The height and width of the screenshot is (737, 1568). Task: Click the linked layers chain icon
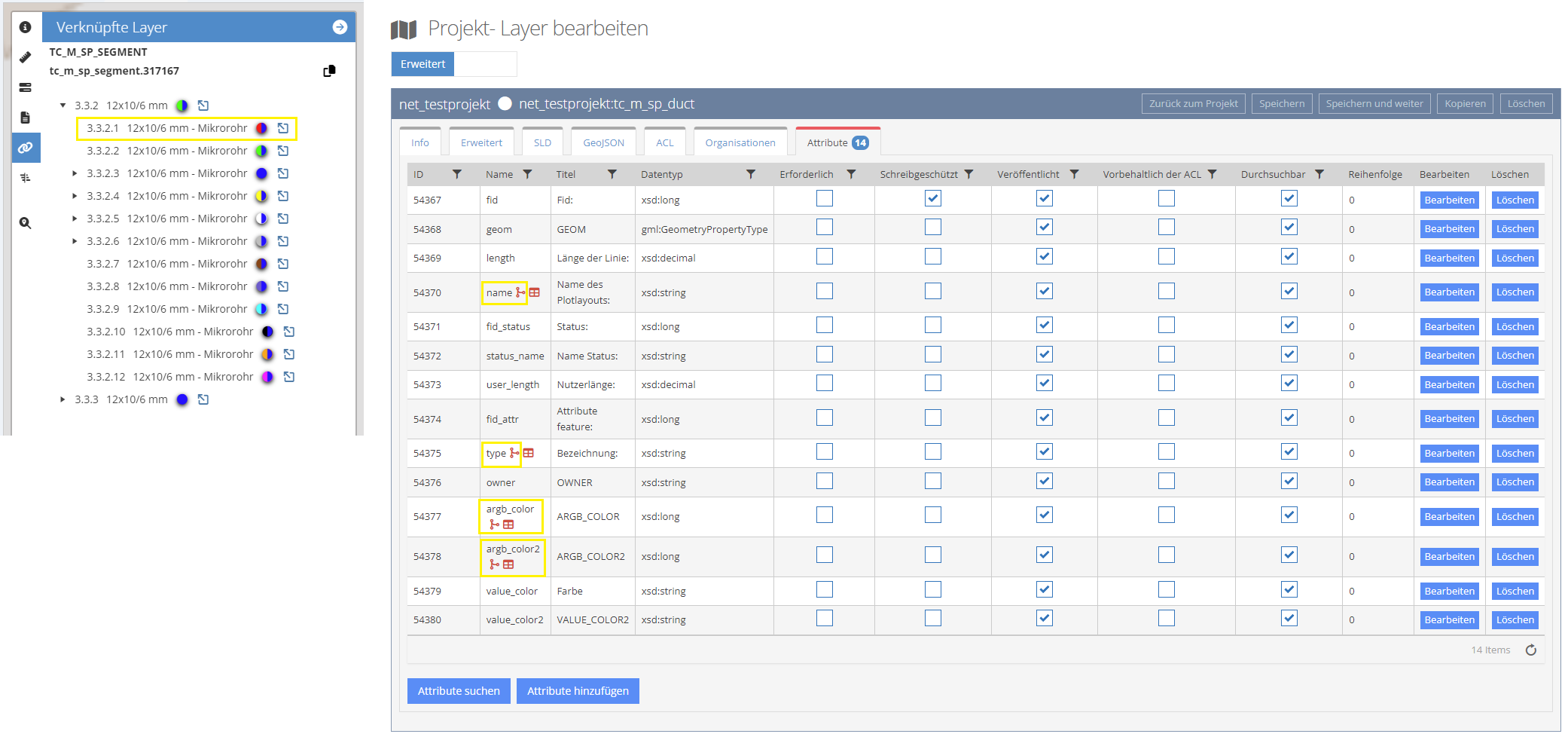tap(26, 148)
